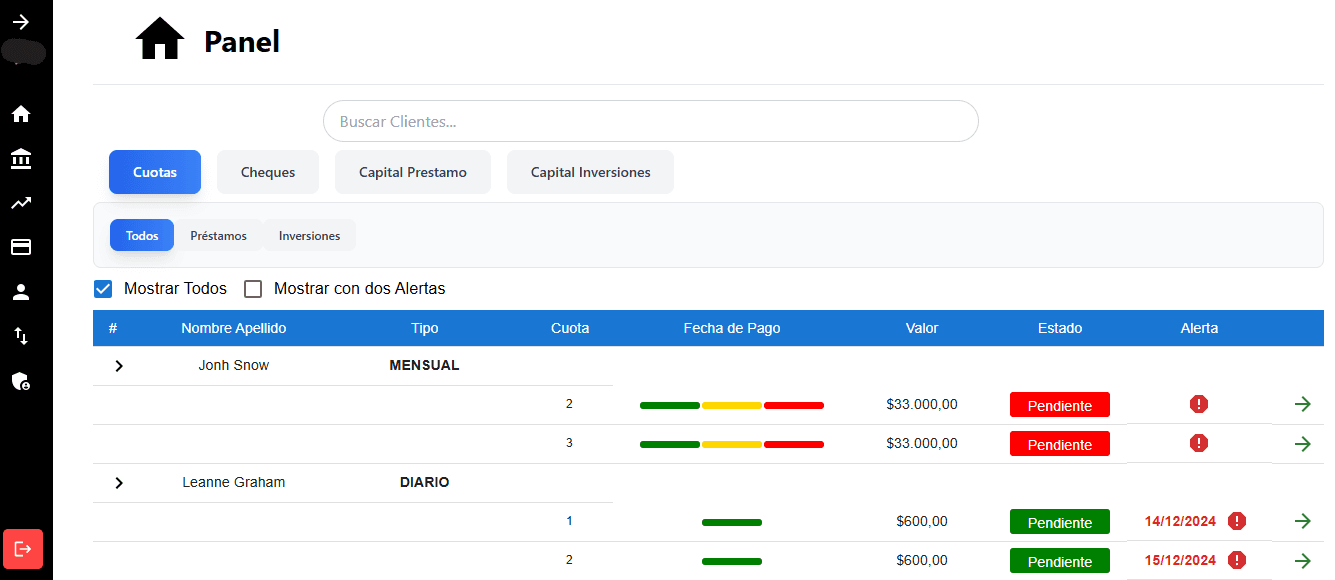The width and height of the screenshot is (1335, 580).
Task: Toggle the dark switch under the sidebar arrow
Action: [x=21, y=52]
